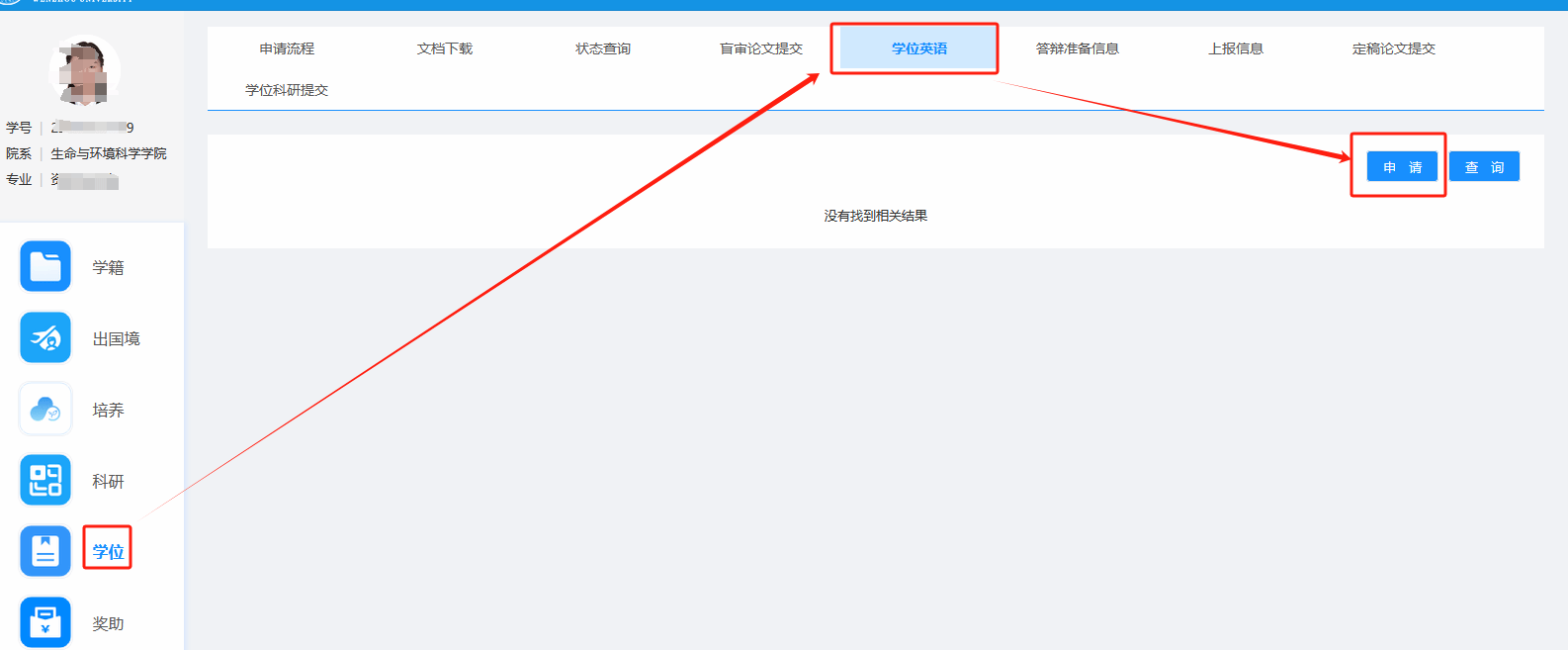Click the 出国境 sidebar text label
This screenshot has width=1568, height=650.
click(x=116, y=339)
